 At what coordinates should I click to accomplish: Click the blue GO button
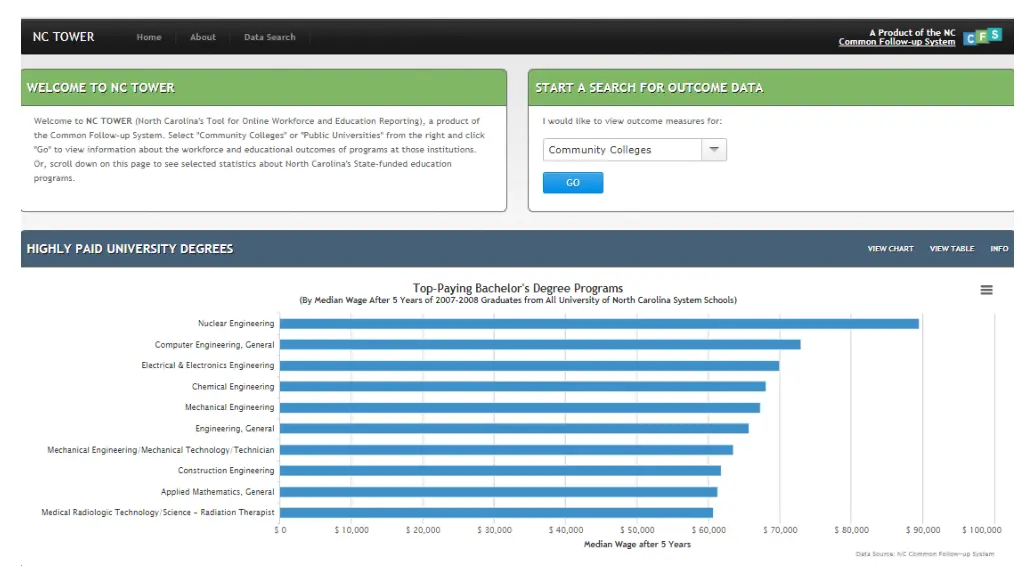click(x=573, y=183)
